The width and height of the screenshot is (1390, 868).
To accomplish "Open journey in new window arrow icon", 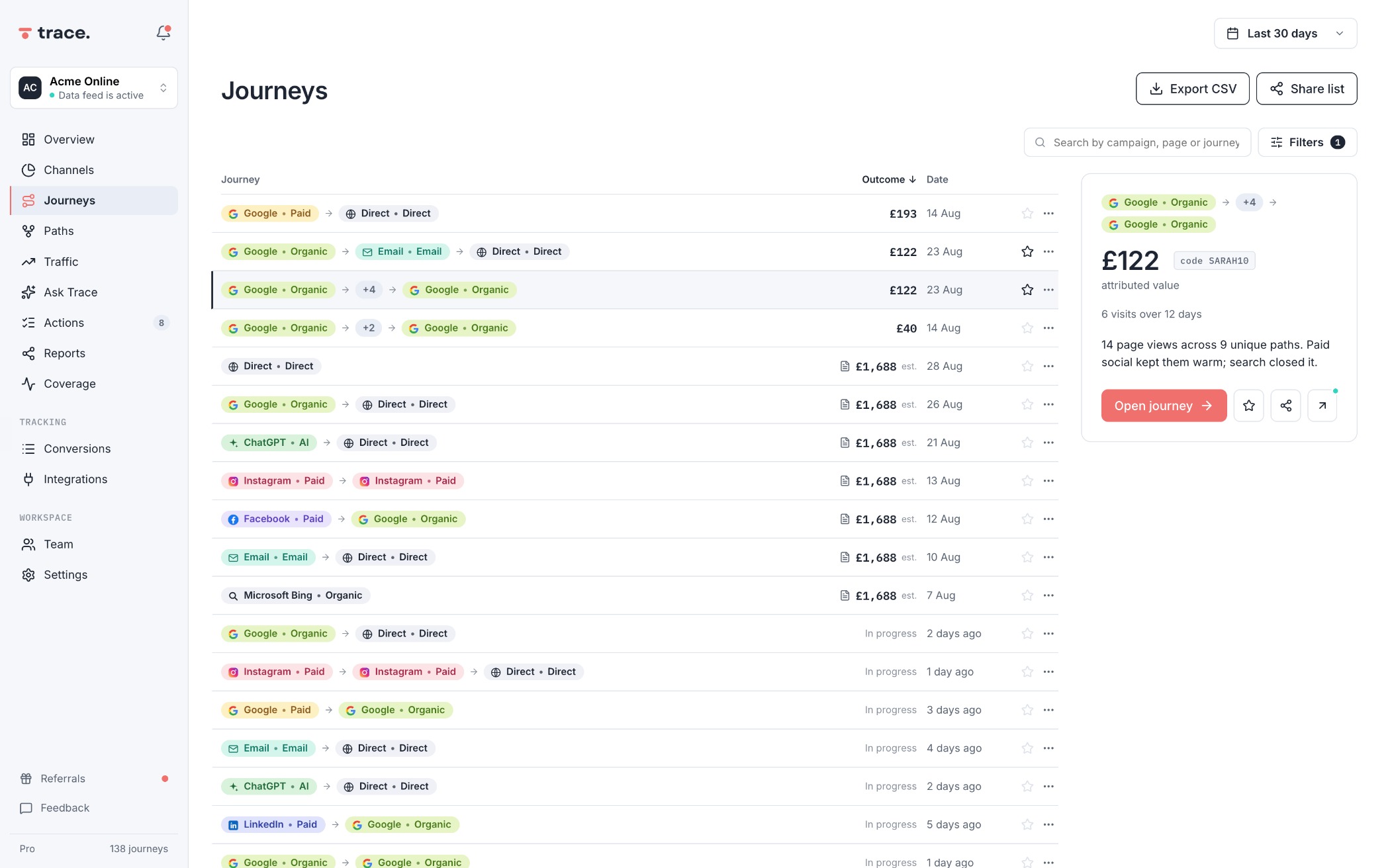I will point(1322,406).
